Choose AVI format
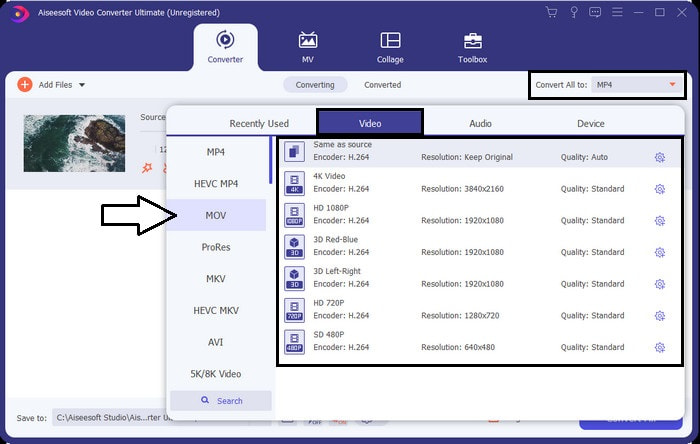 (216, 342)
